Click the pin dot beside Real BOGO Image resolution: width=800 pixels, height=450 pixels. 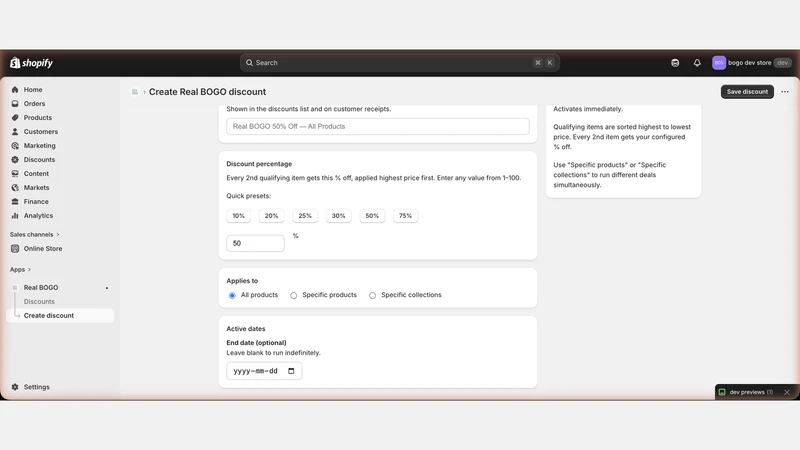[x=107, y=288]
